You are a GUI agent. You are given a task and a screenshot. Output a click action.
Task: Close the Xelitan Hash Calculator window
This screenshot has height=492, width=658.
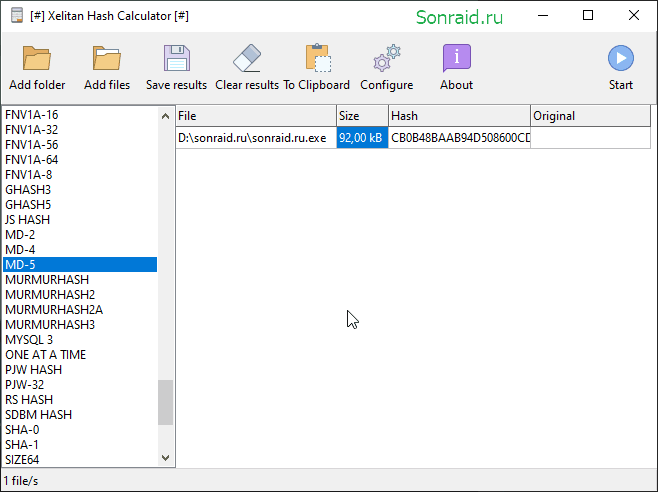point(634,16)
